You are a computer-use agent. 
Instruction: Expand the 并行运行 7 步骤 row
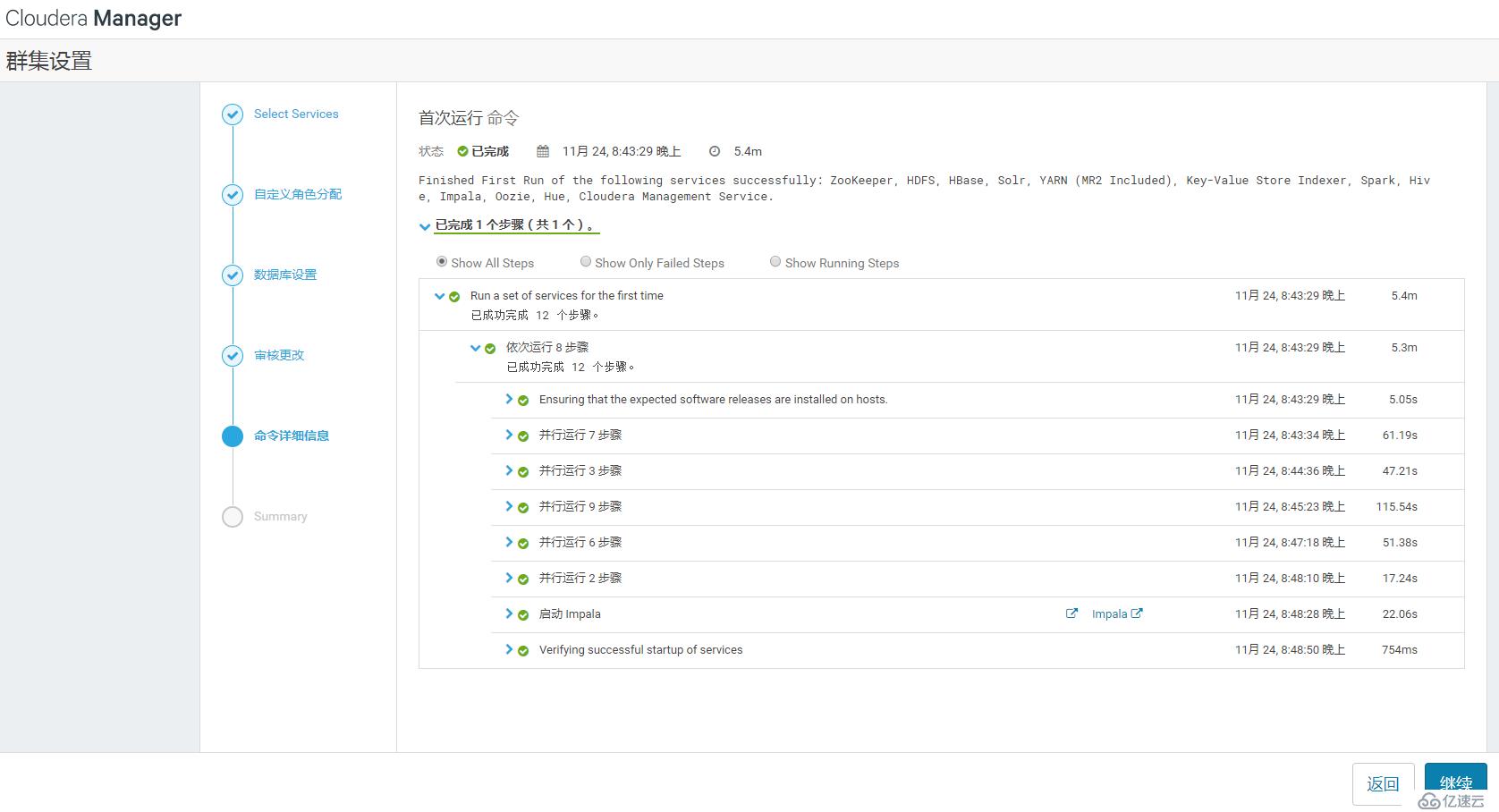[509, 435]
